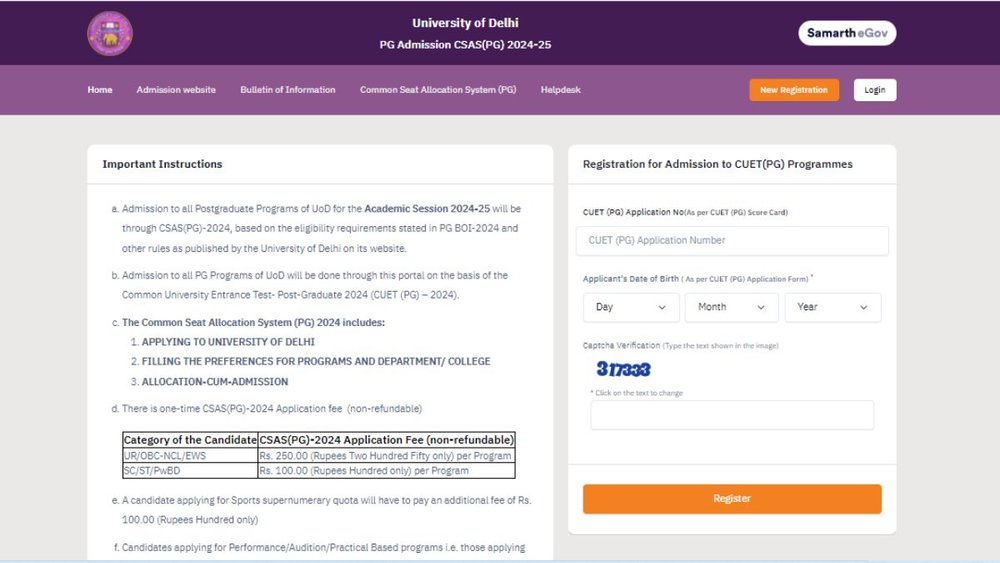Image resolution: width=1000 pixels, height=563 pixels.
Task: Click the 'University of Delhi' header title
Action: click(465, 23)
